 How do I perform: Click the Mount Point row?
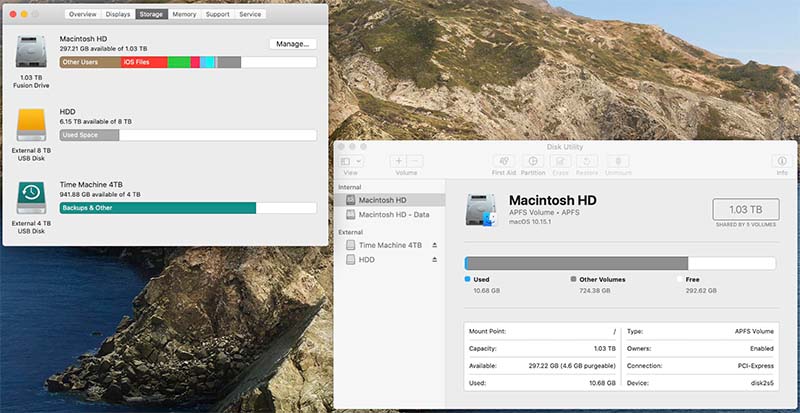542,331
